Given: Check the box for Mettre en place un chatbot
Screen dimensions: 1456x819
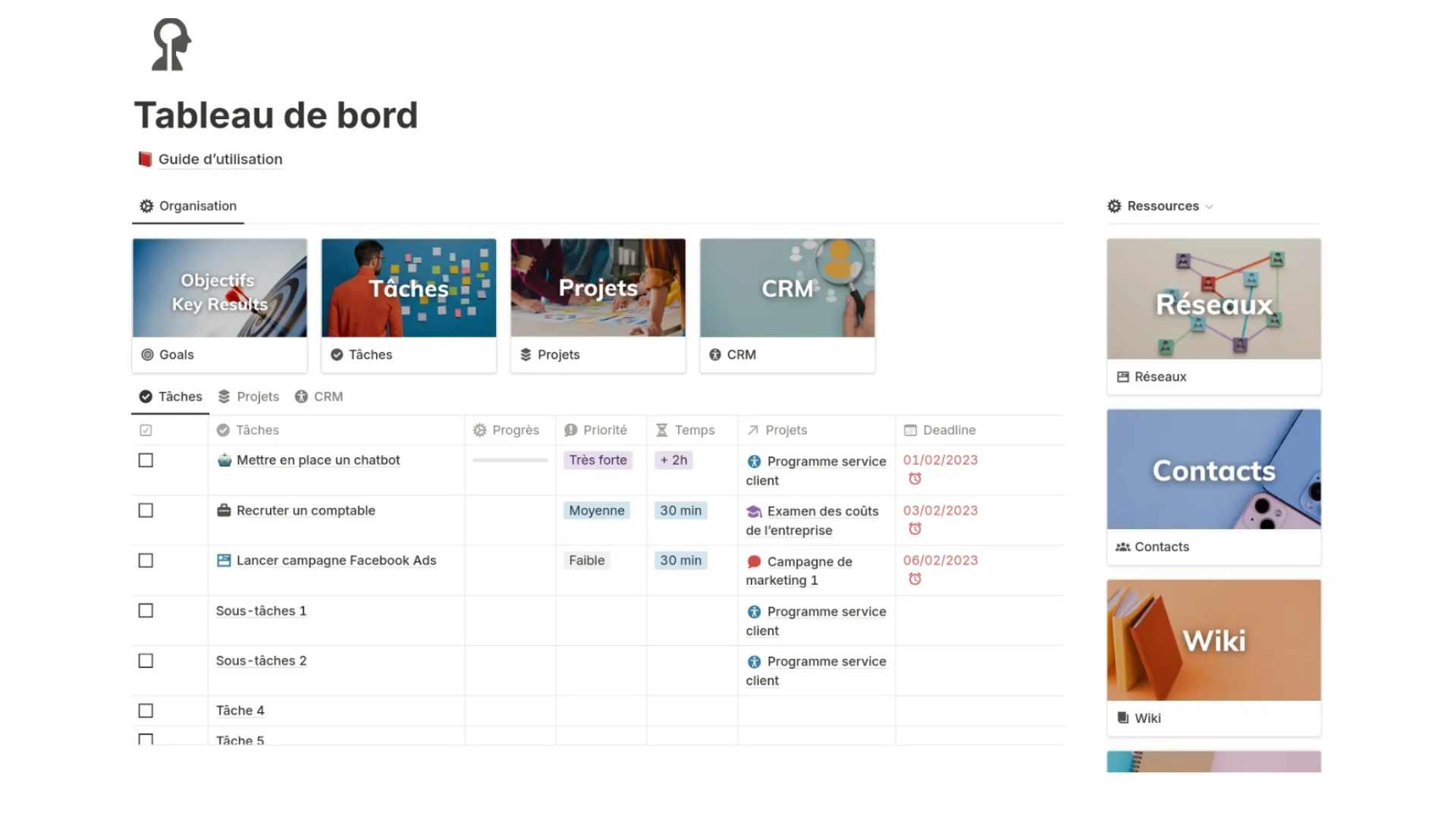Looking at the screenshot, I should 146,460.
